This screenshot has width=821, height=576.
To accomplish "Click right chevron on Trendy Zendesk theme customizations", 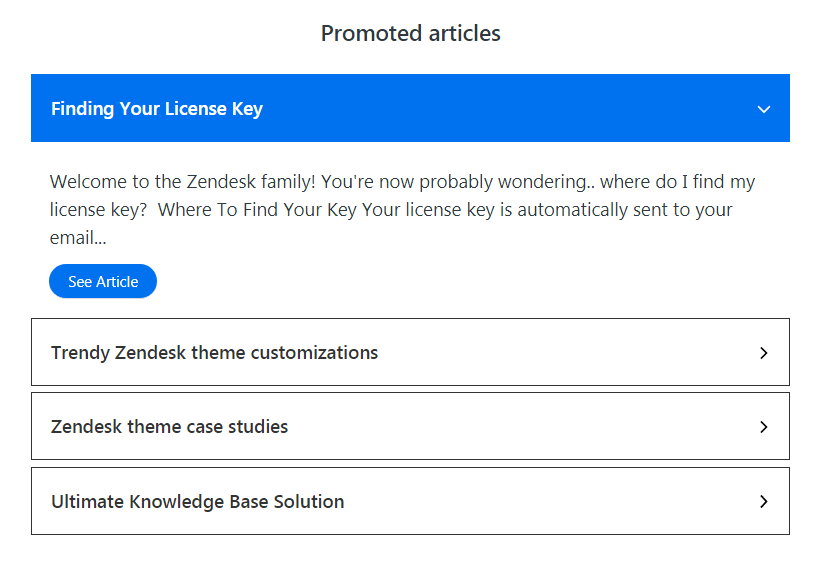I will click(x=764, y=353).
